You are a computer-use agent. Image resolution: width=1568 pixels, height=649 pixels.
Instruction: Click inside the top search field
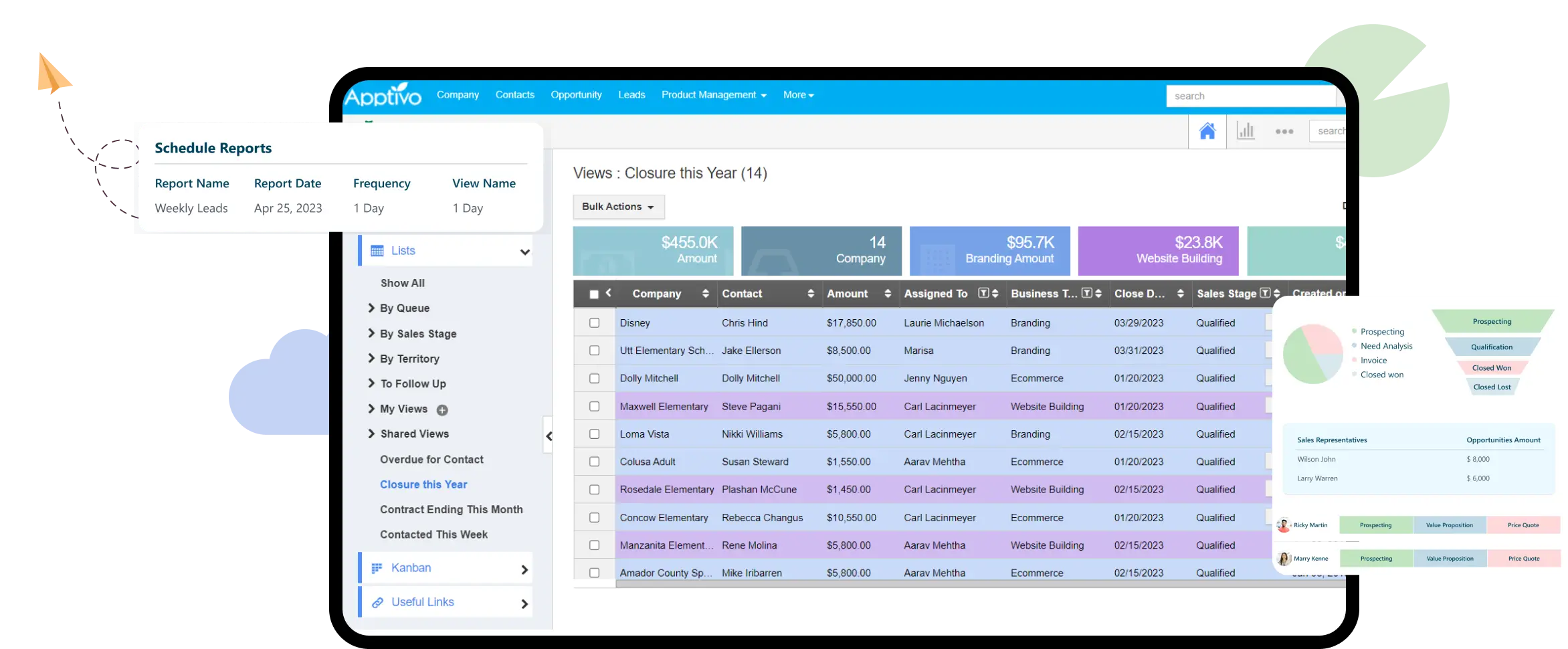click(x=1252, y=96)
